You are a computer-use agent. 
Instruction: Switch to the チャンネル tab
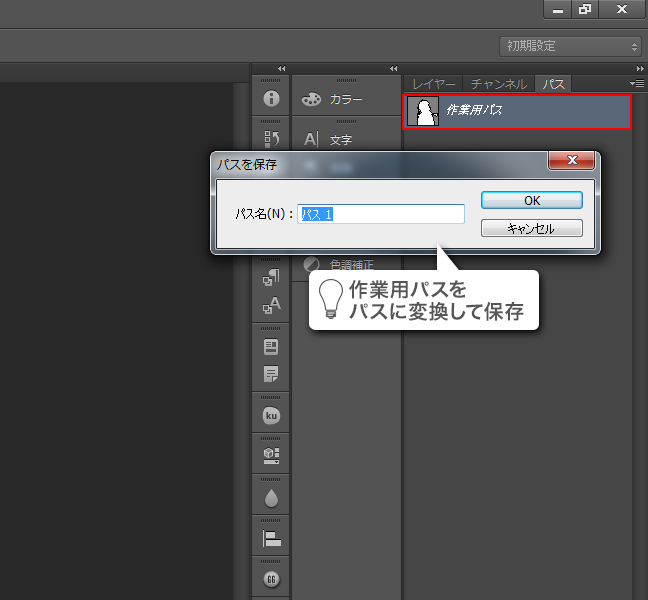point(498,85)
